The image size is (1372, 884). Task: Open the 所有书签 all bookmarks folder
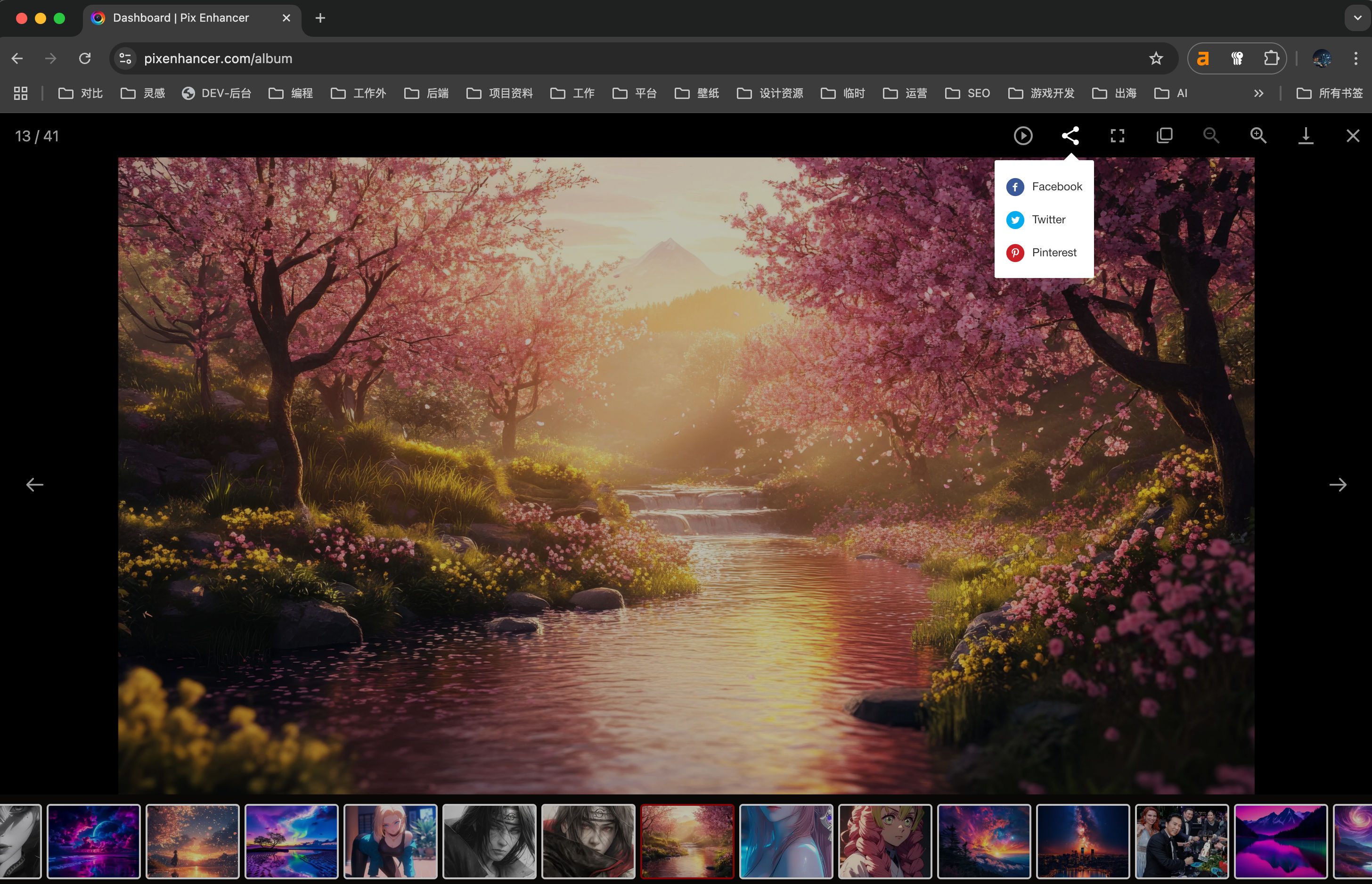tap(1330, 93)
